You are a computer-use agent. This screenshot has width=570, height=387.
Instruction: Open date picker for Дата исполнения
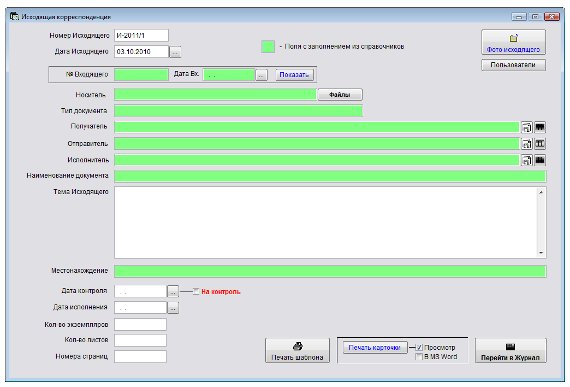[173, 308]
